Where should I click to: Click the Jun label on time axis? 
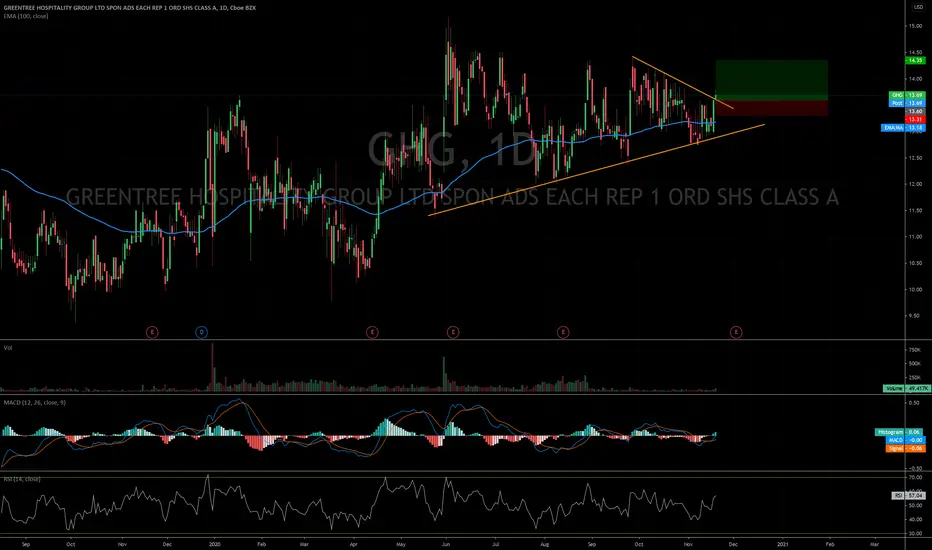(x=445, y=544)
